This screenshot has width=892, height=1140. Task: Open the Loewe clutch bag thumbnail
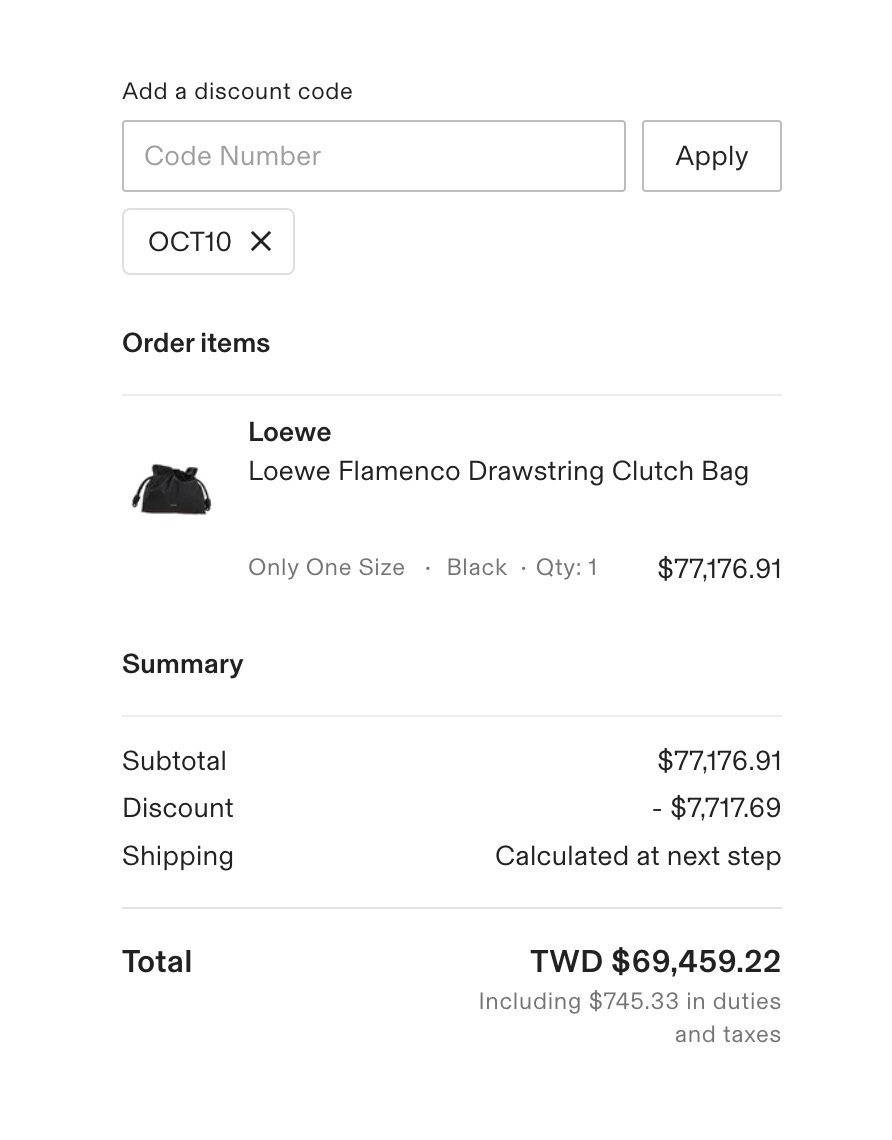point(172,489)
